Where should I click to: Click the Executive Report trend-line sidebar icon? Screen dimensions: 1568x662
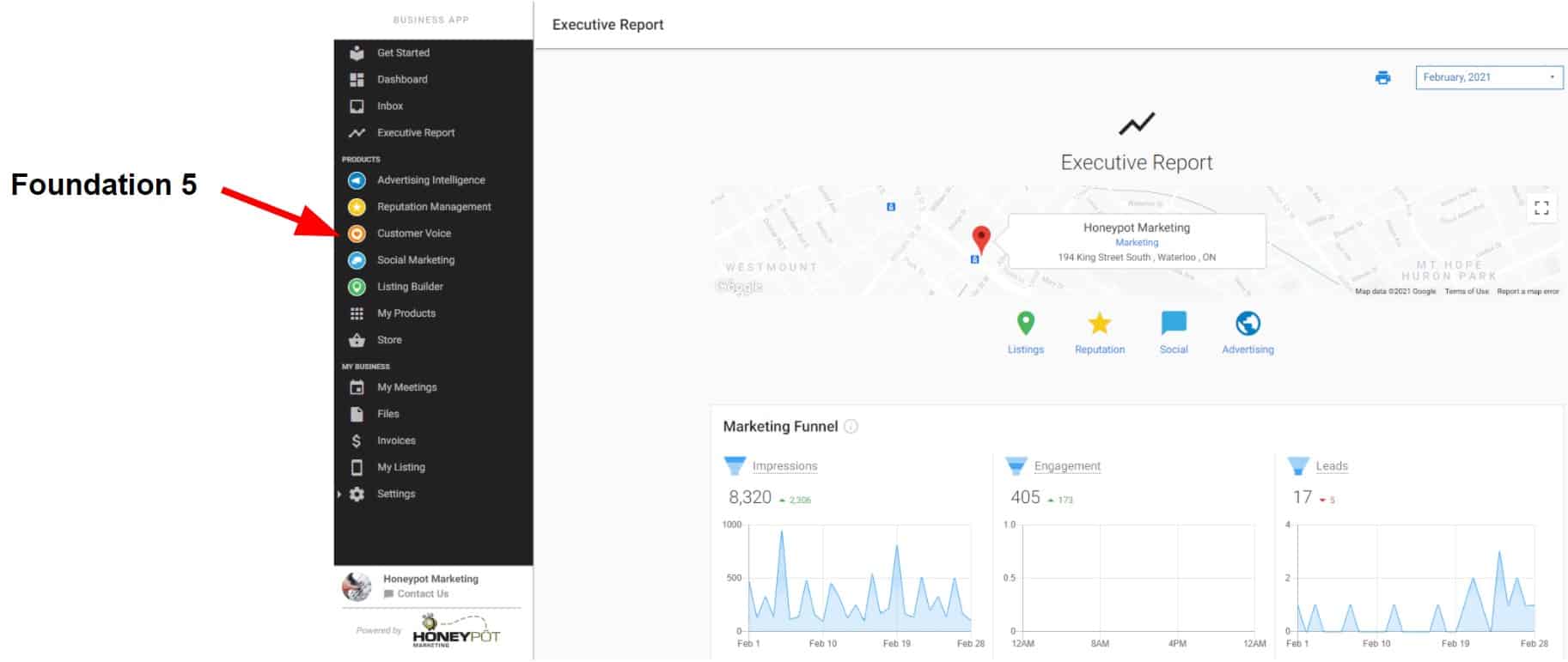point(357,133)
